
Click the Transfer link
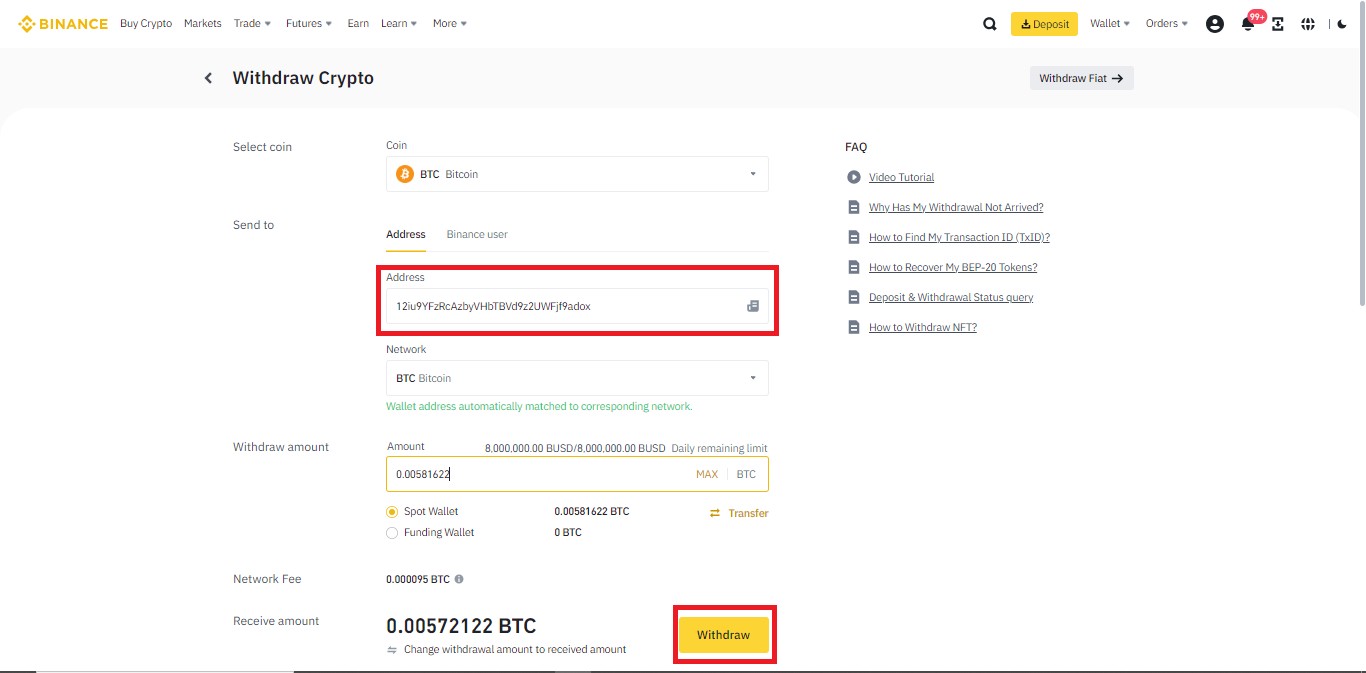(748, 513)
